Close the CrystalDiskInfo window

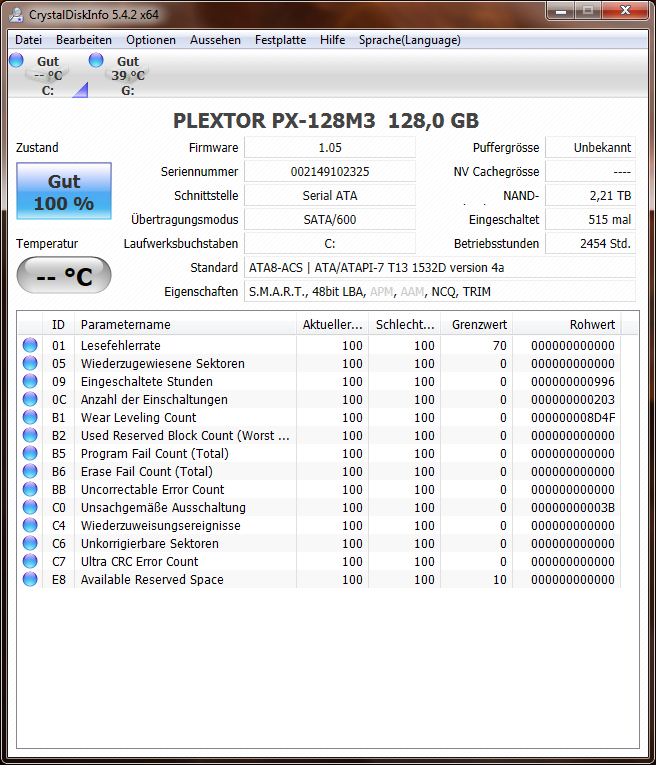point(625,11)
